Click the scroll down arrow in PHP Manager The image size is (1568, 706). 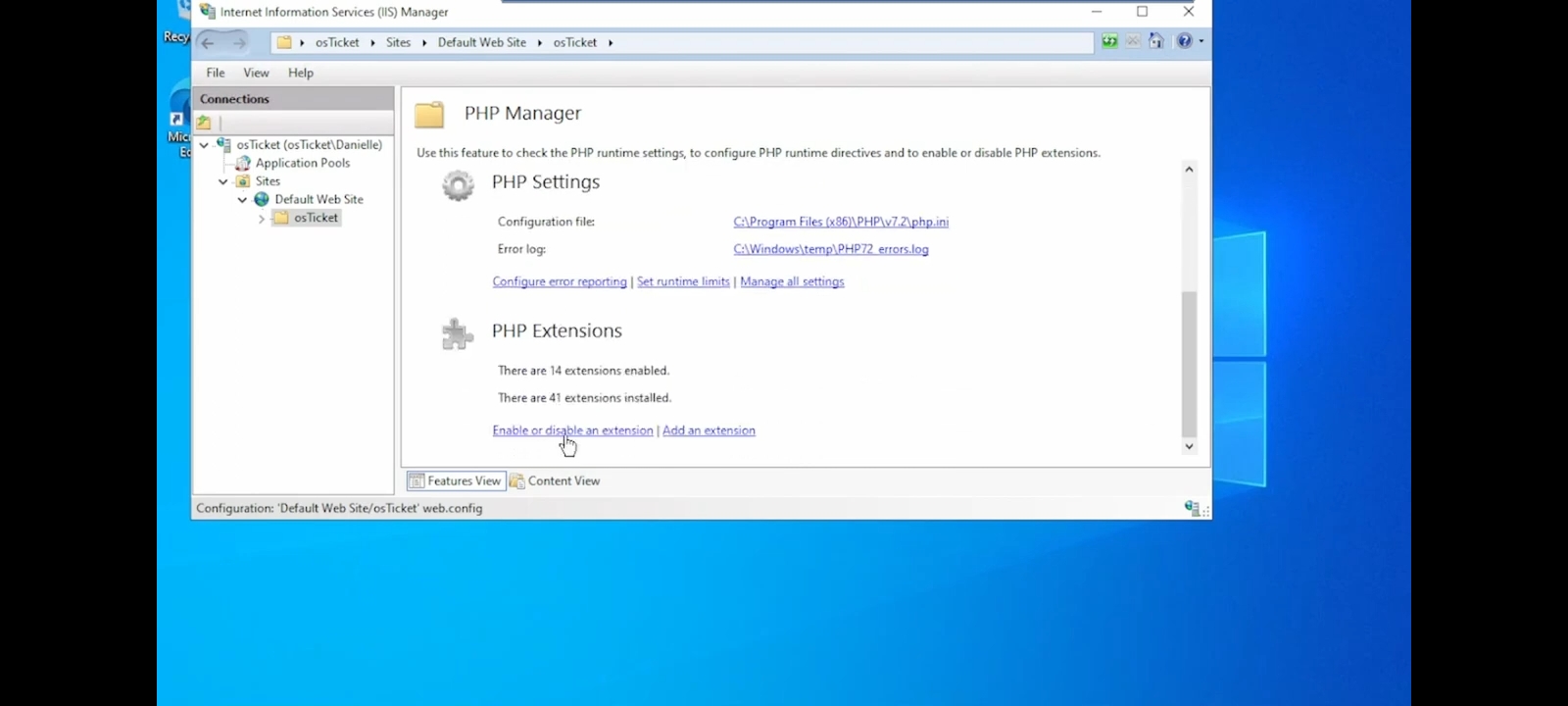(x=1189, y=446)
